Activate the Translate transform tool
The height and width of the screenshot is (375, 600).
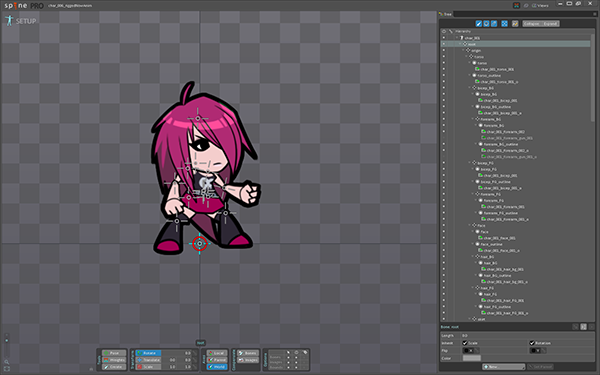tap(148, 360)
